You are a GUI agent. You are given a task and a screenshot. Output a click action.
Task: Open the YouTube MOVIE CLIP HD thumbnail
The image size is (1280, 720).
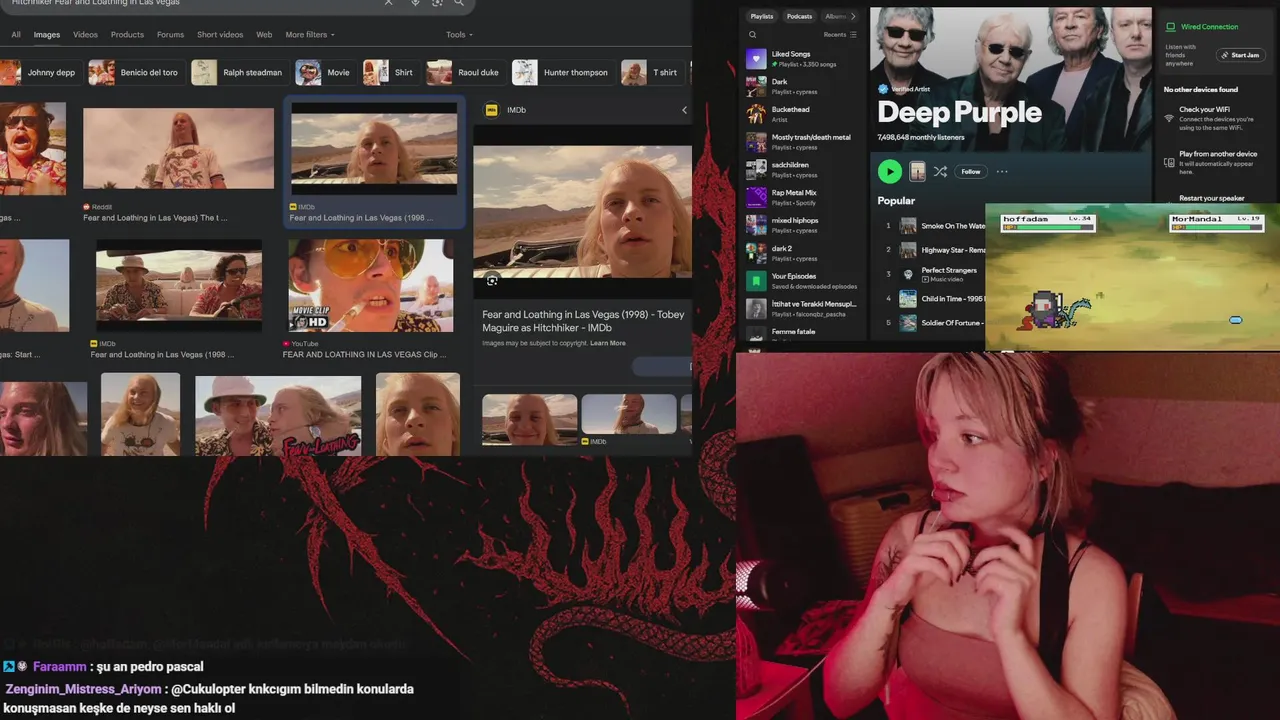click(x=371, y=285)
